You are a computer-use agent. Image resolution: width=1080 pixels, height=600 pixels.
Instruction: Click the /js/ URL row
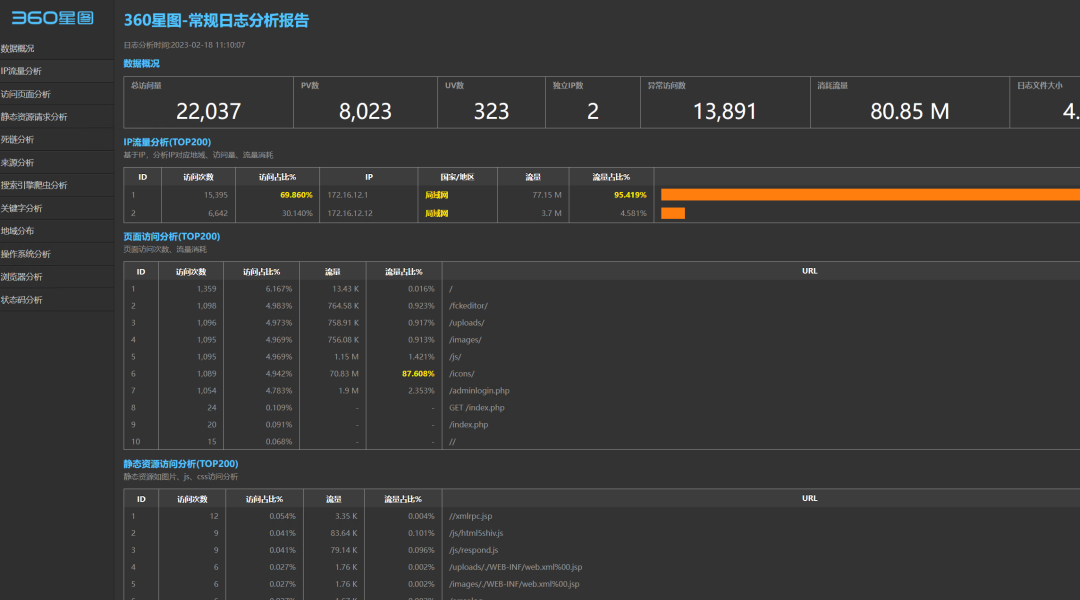click(455, 357)
